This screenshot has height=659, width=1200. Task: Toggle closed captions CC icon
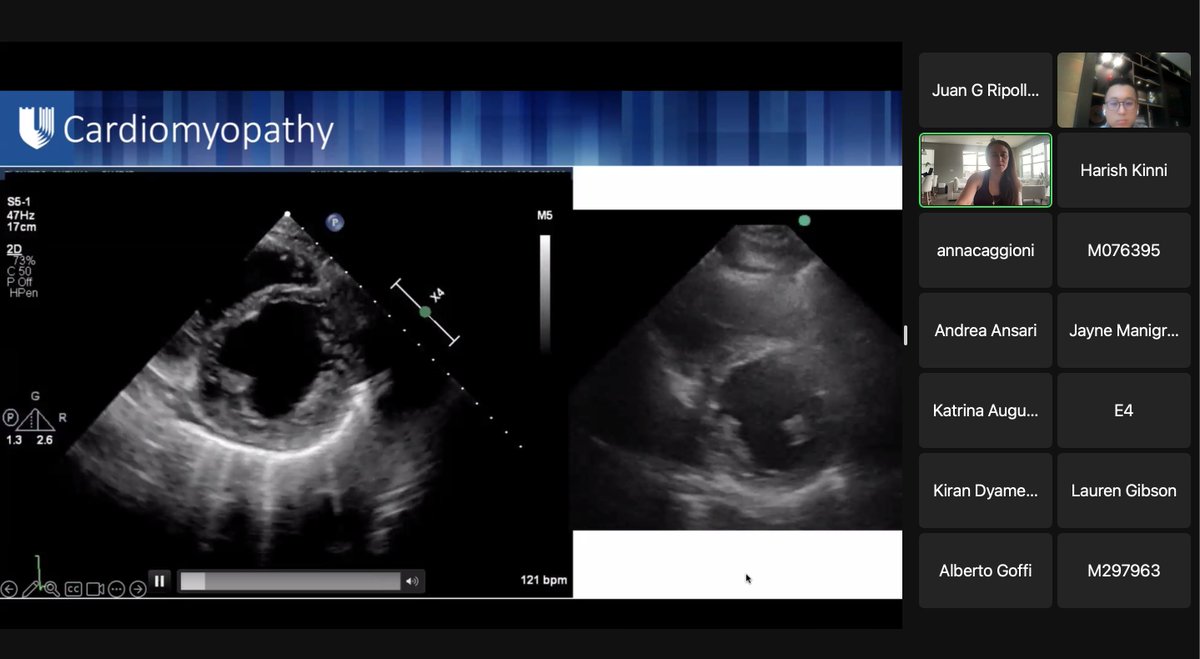coord(73,589)
